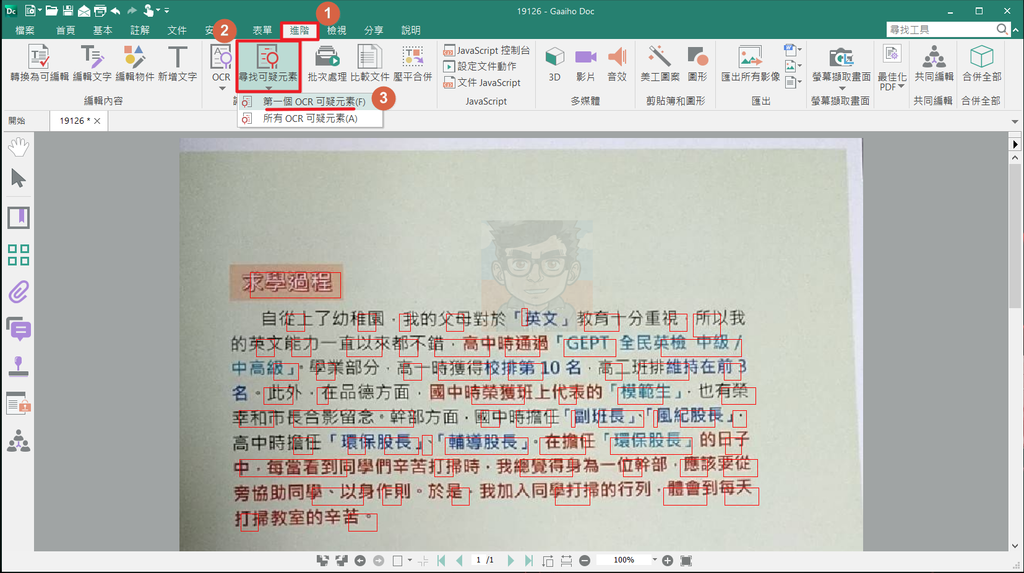This screenshot has height=573, width=1024.
Task: Click the 100% zoom value field
Action: (624, 560)
